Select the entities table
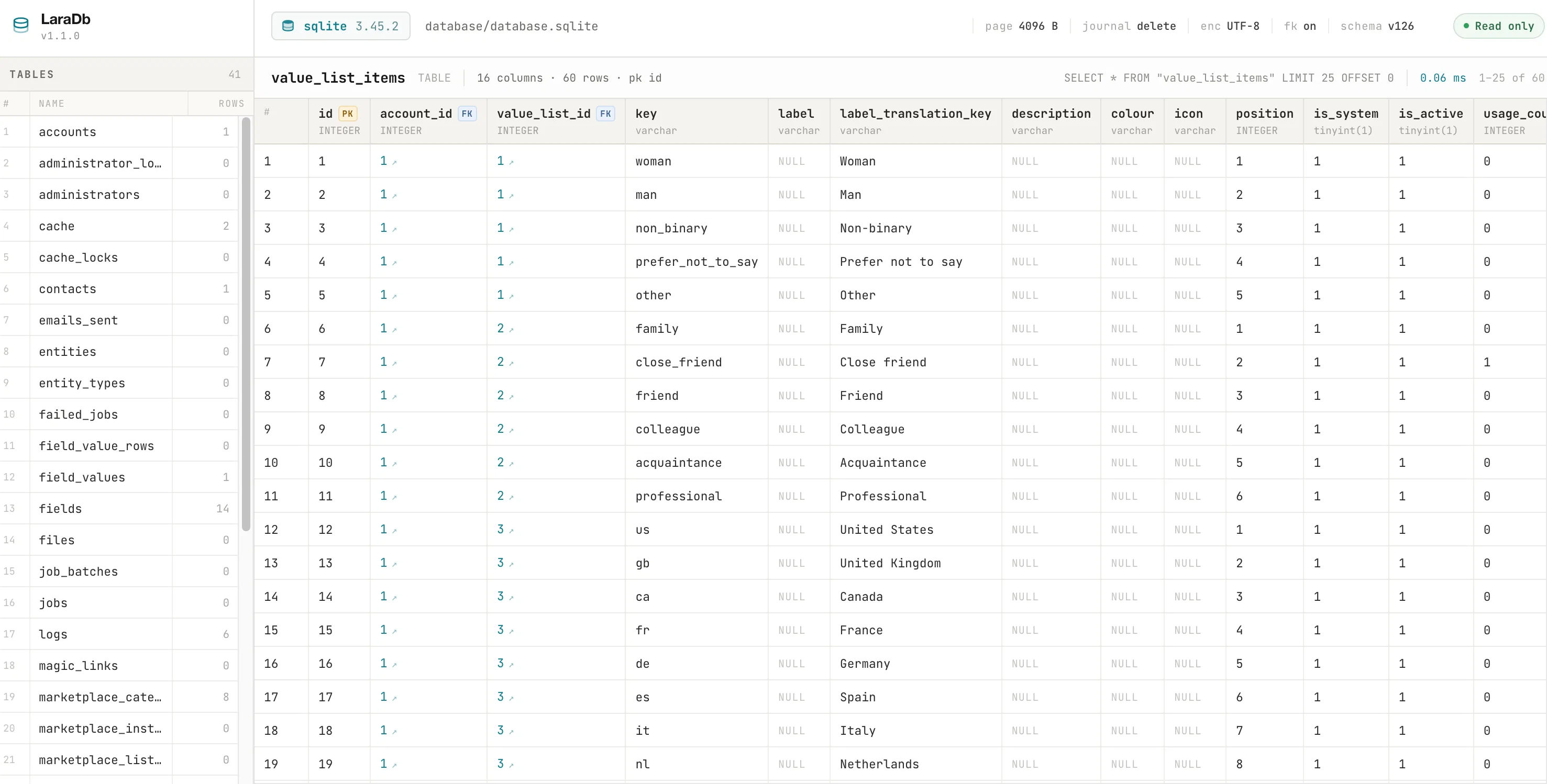This screenshot has height=784, width=1547. coord(119,352)
